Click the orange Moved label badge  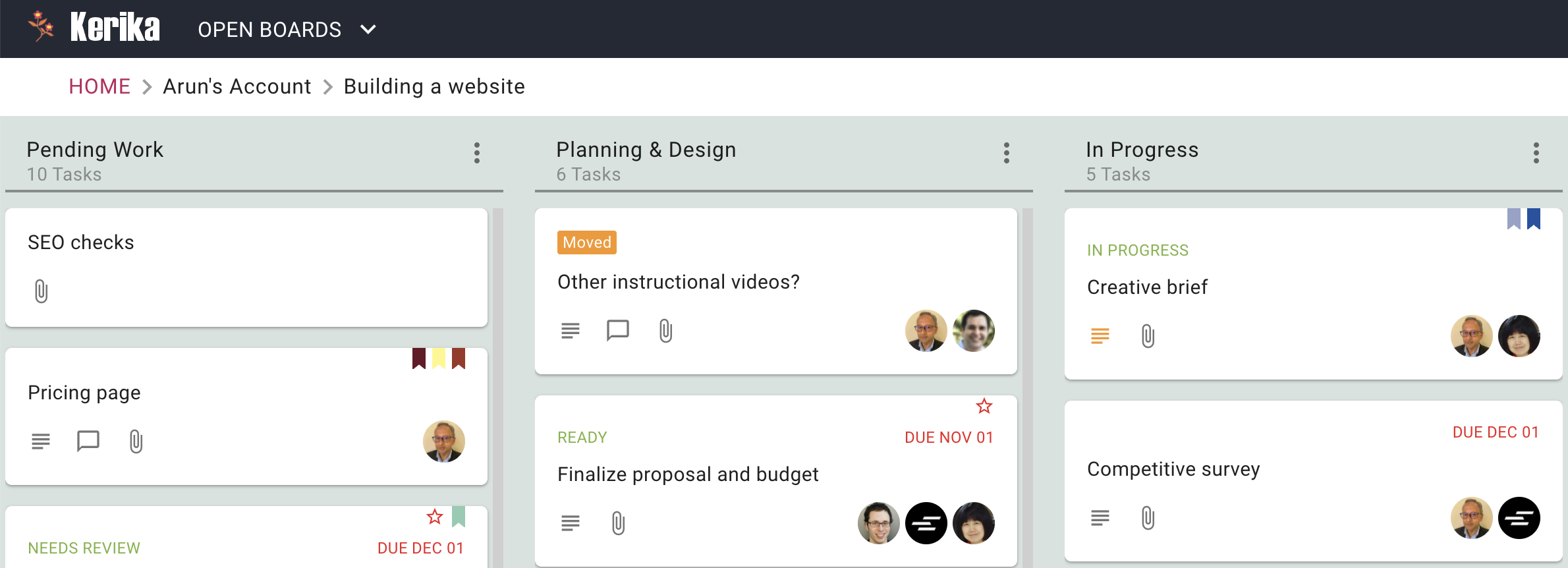pos(587,242)
